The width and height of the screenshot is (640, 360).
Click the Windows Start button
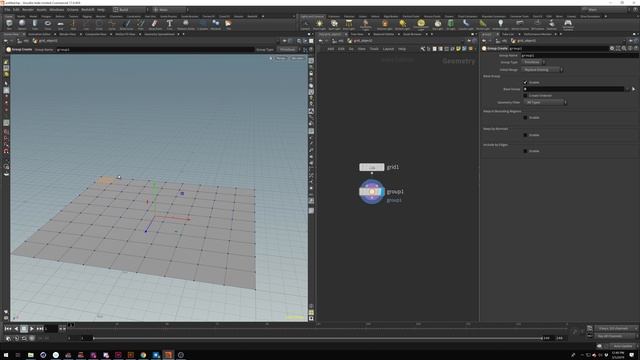6,355
